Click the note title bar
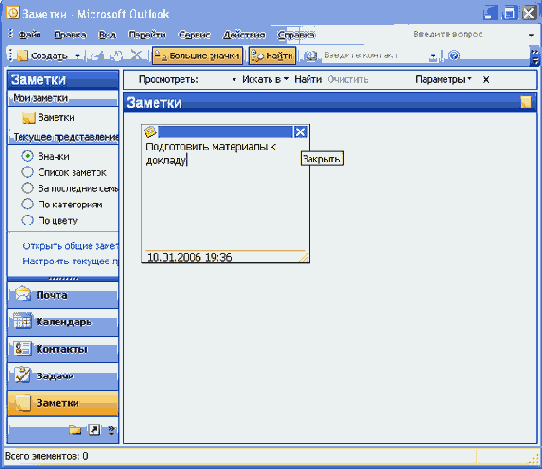Image resolution: width=542 pixels, height=469 pixels. click(225, 132)
